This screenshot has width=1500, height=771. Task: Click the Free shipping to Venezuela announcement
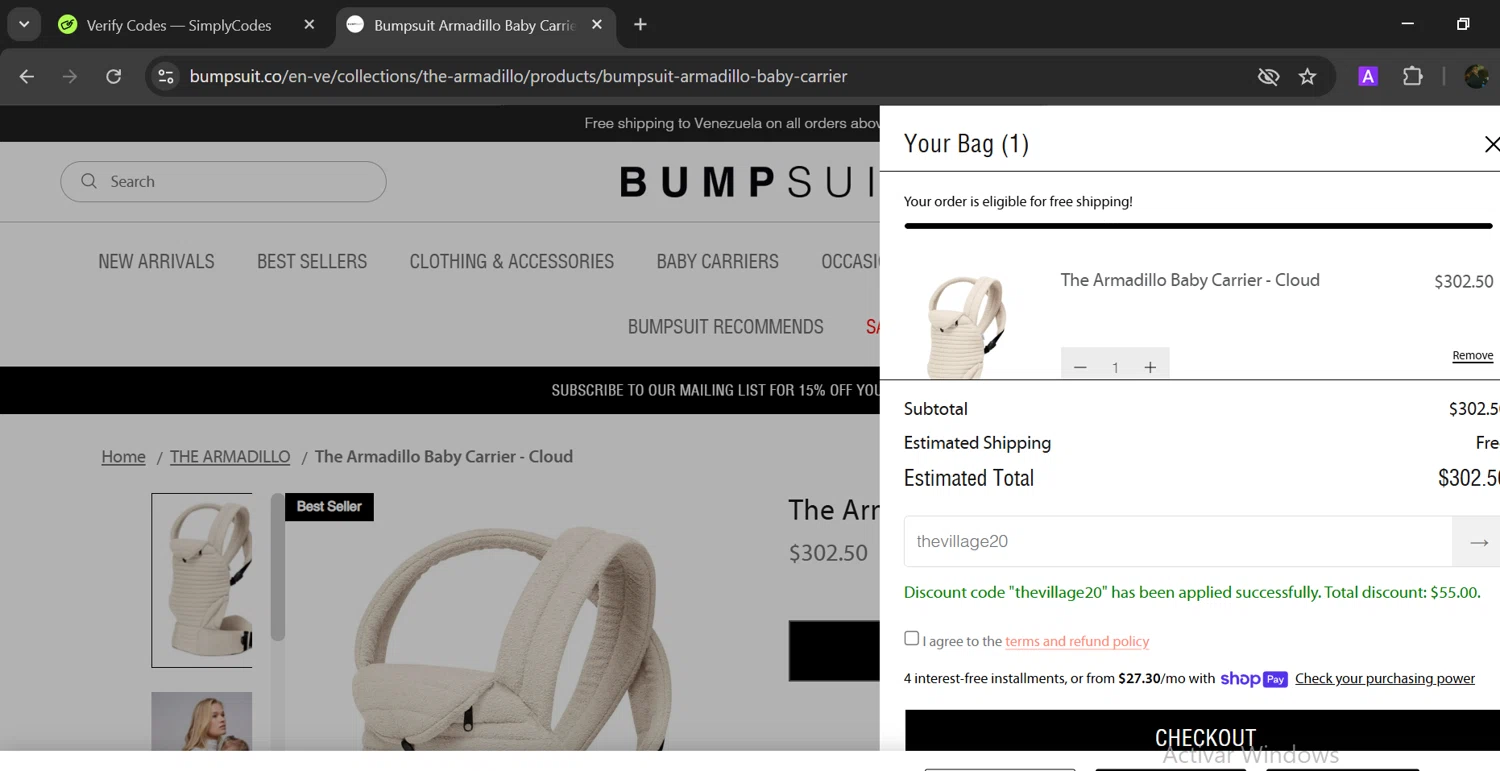click(x=732, y=123)
